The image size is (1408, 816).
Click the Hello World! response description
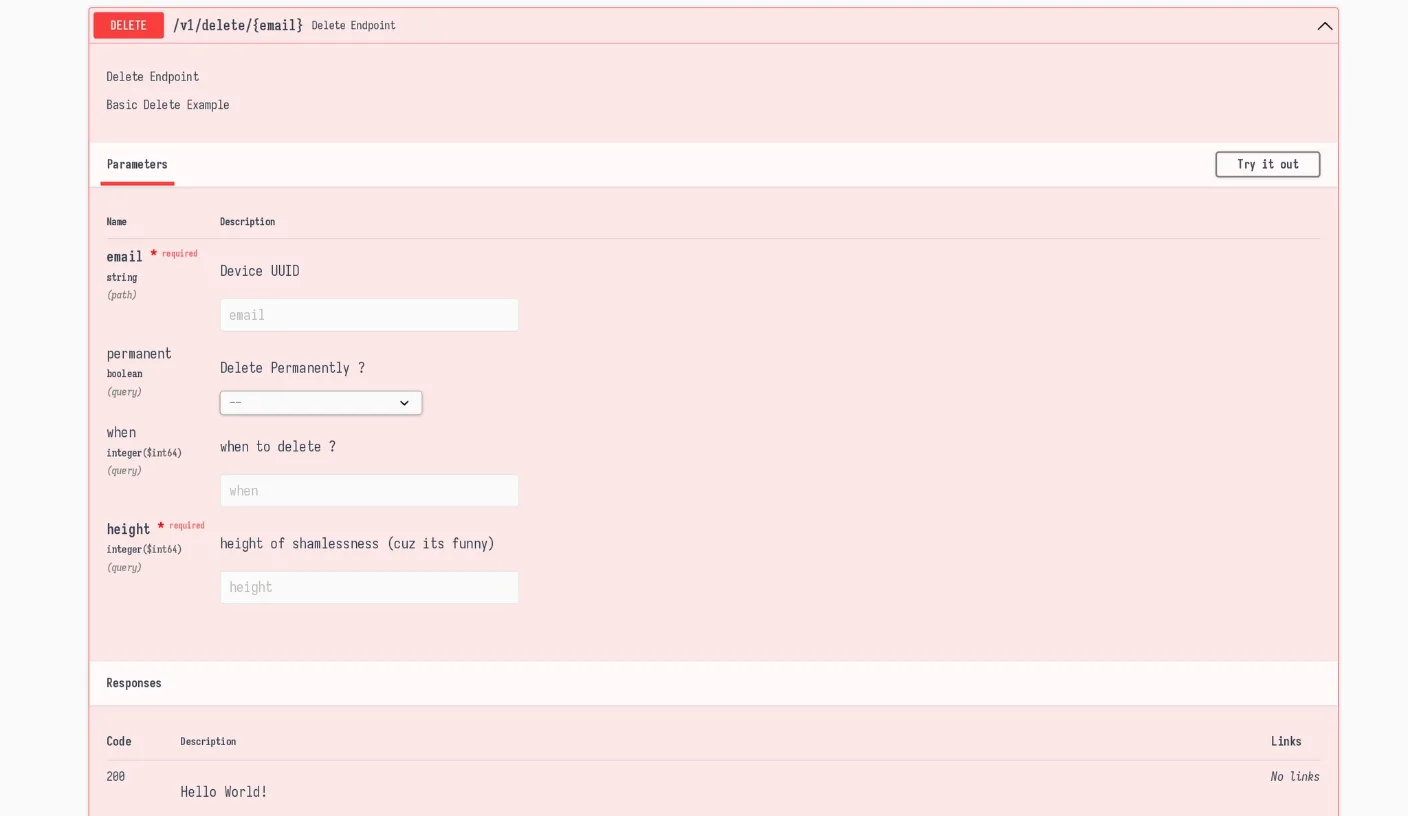click(x=223, y=792)
